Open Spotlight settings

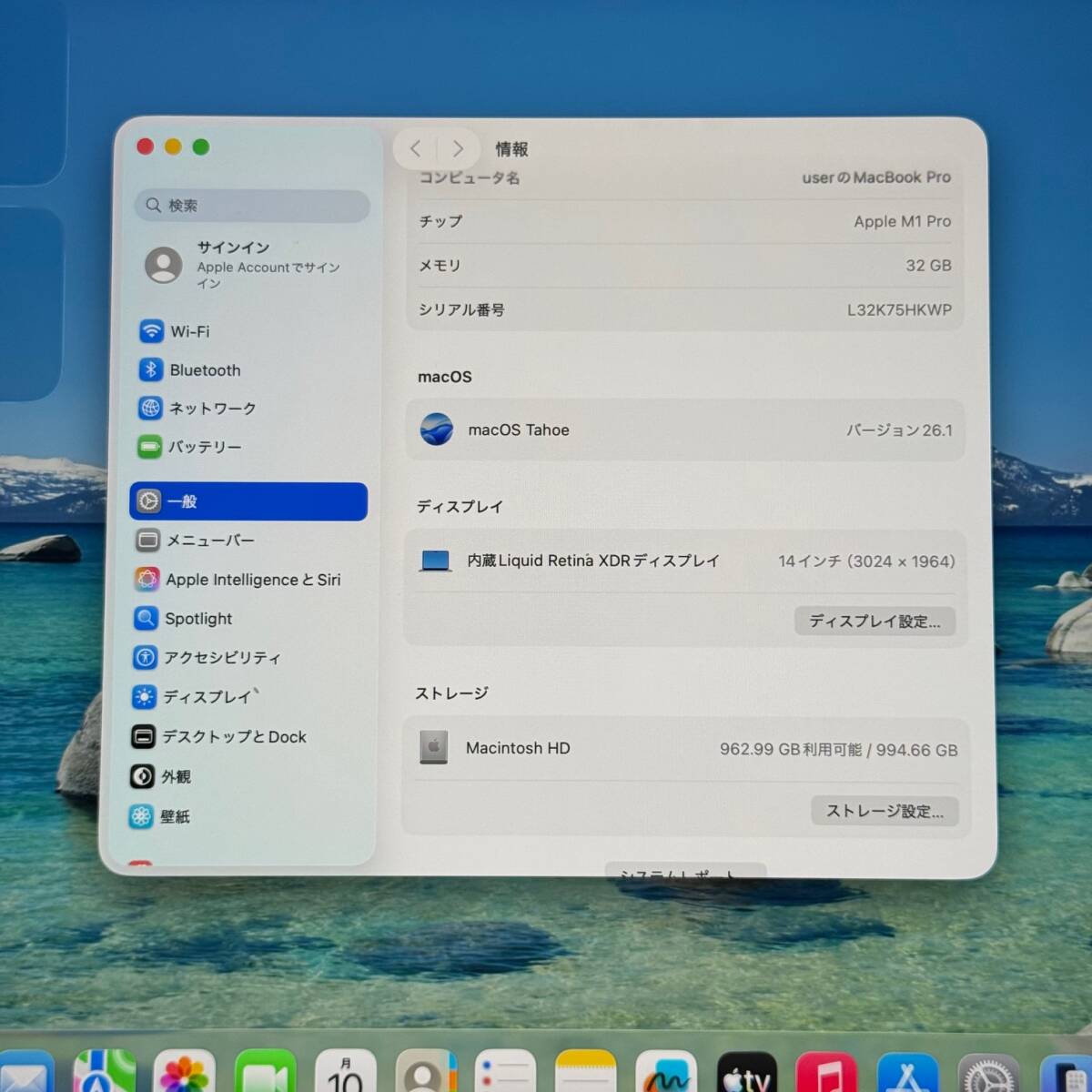(197, 619)
